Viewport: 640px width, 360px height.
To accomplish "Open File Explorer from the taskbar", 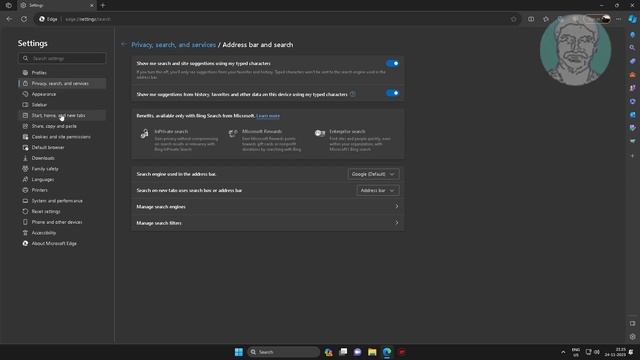I will click(372, 352).
